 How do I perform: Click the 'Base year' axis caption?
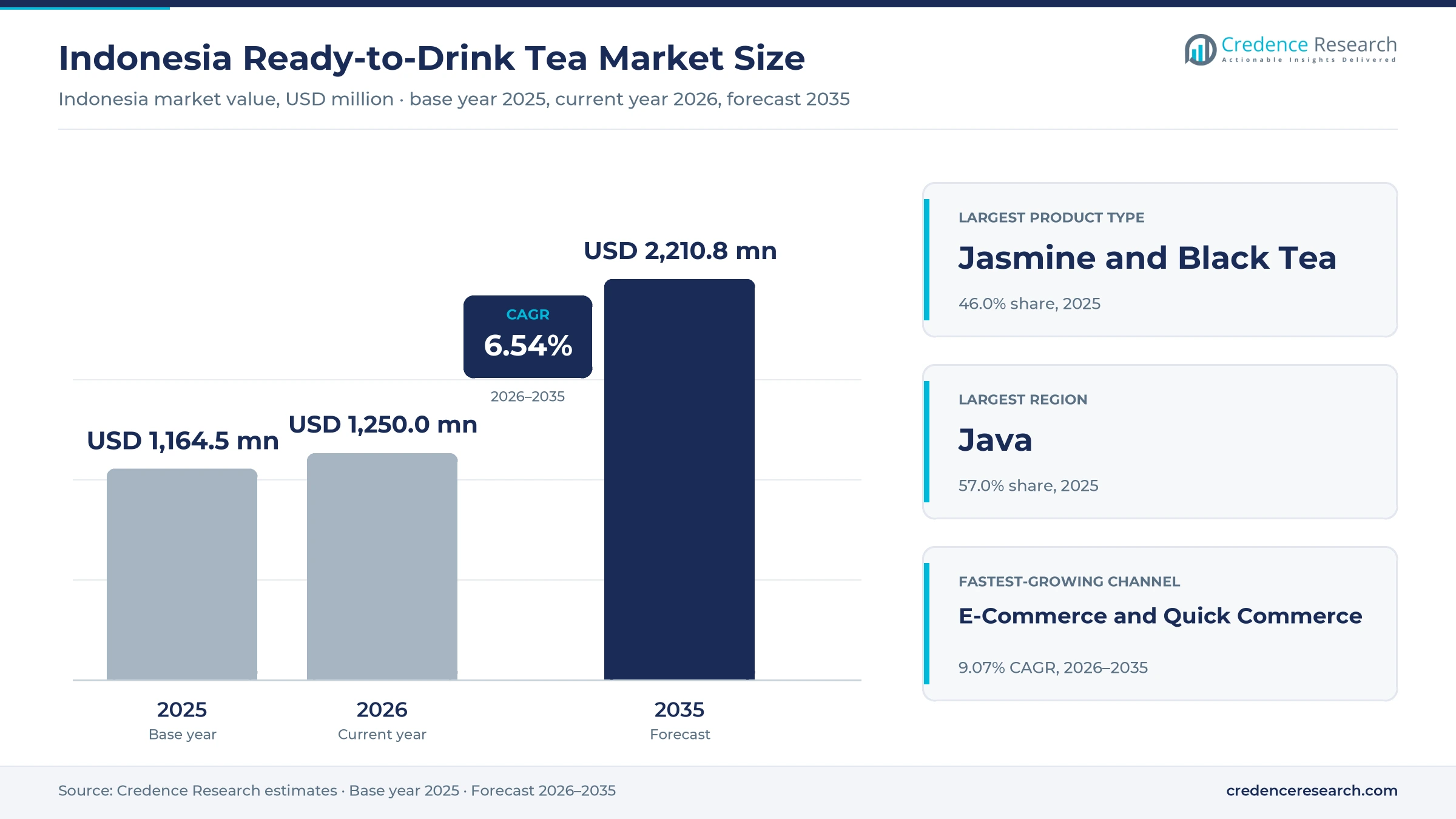pyautogui.click(x=183, y=735)
